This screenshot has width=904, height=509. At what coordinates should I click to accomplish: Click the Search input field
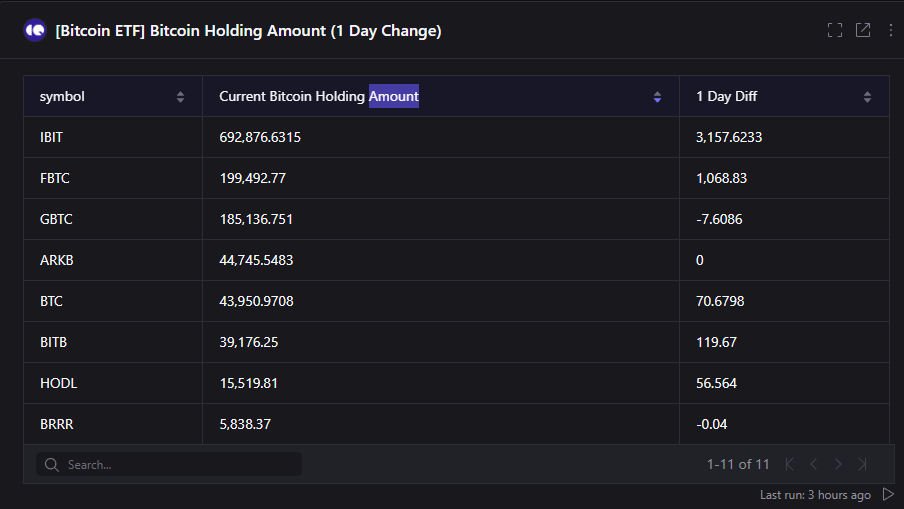(169, 465)
